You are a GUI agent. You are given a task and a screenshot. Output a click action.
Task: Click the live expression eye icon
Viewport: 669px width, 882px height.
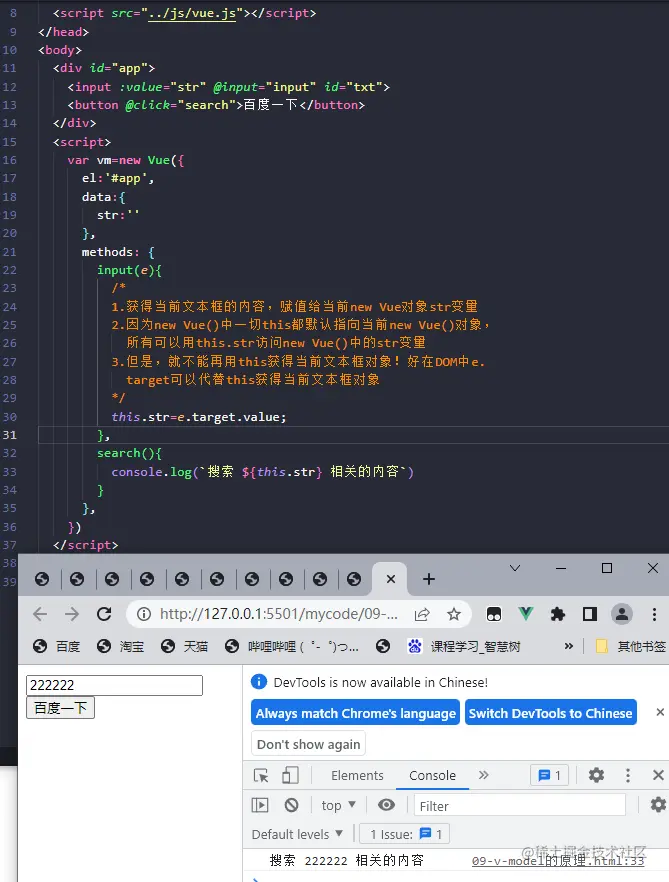386,805
